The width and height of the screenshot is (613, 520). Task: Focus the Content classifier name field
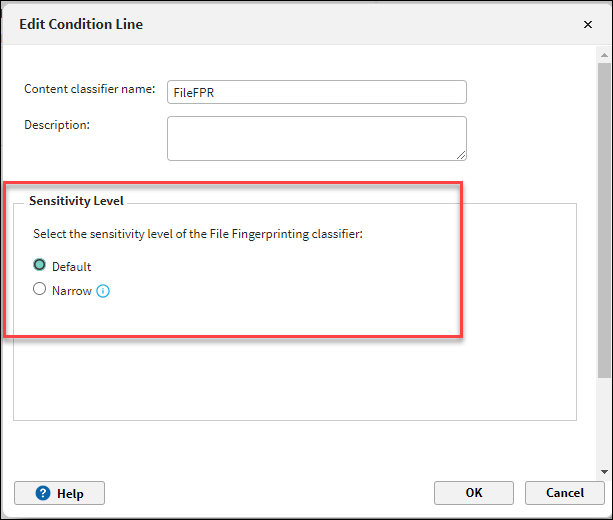click(316, 92)
